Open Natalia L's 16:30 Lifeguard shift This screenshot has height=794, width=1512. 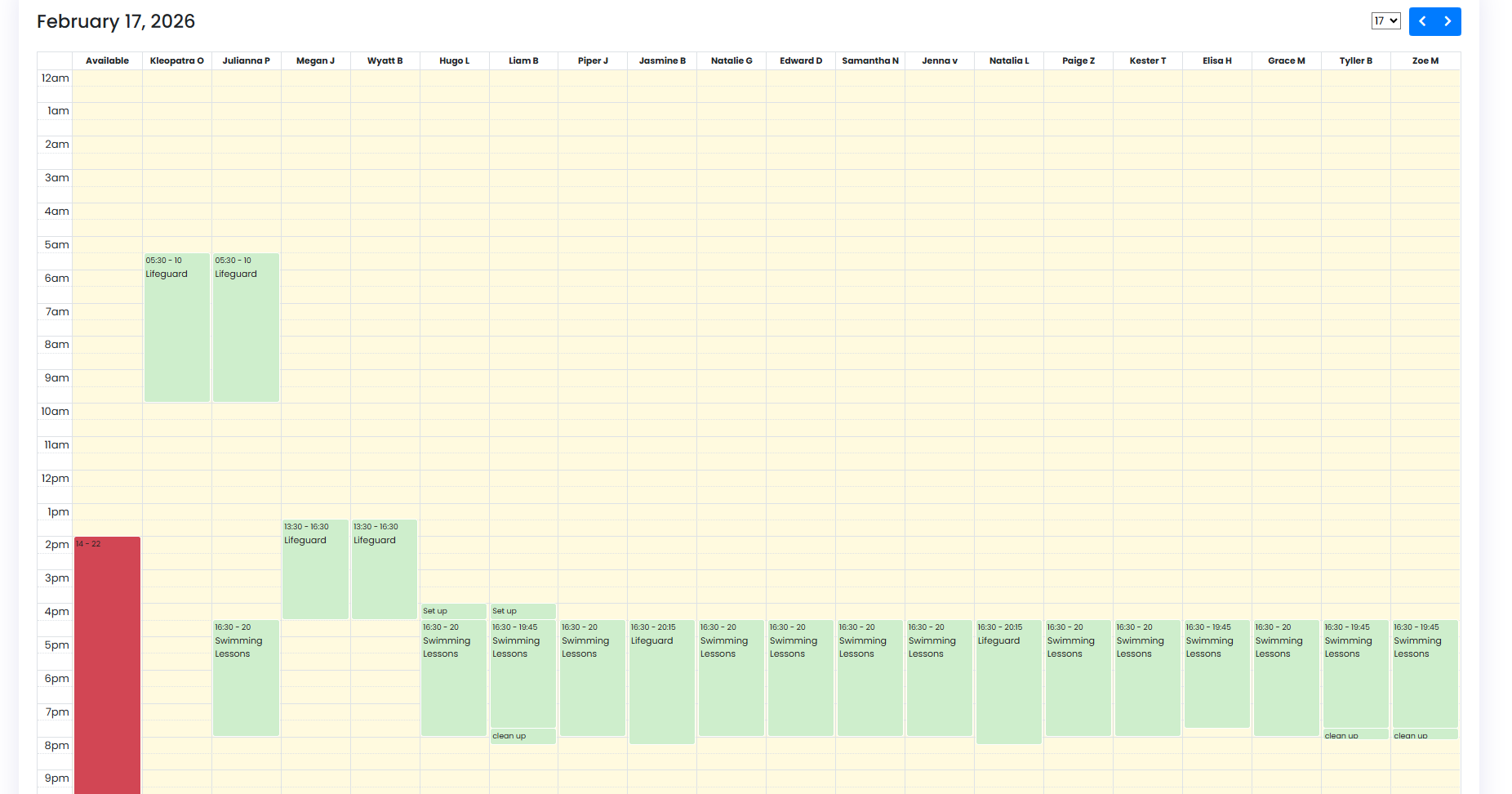[x=1009, y=682]
